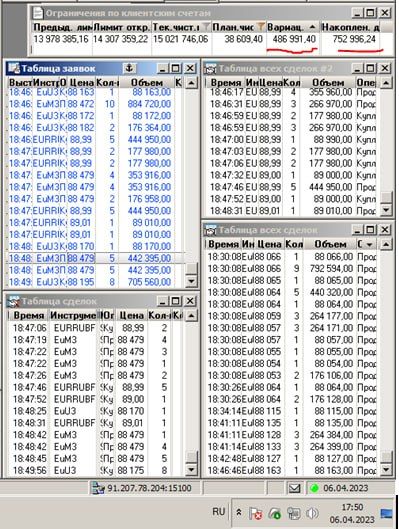The height and width of the screenshot is (529, 399).
Task: Click the План.чис column filter icon
Action: click(x=260, y=27)
